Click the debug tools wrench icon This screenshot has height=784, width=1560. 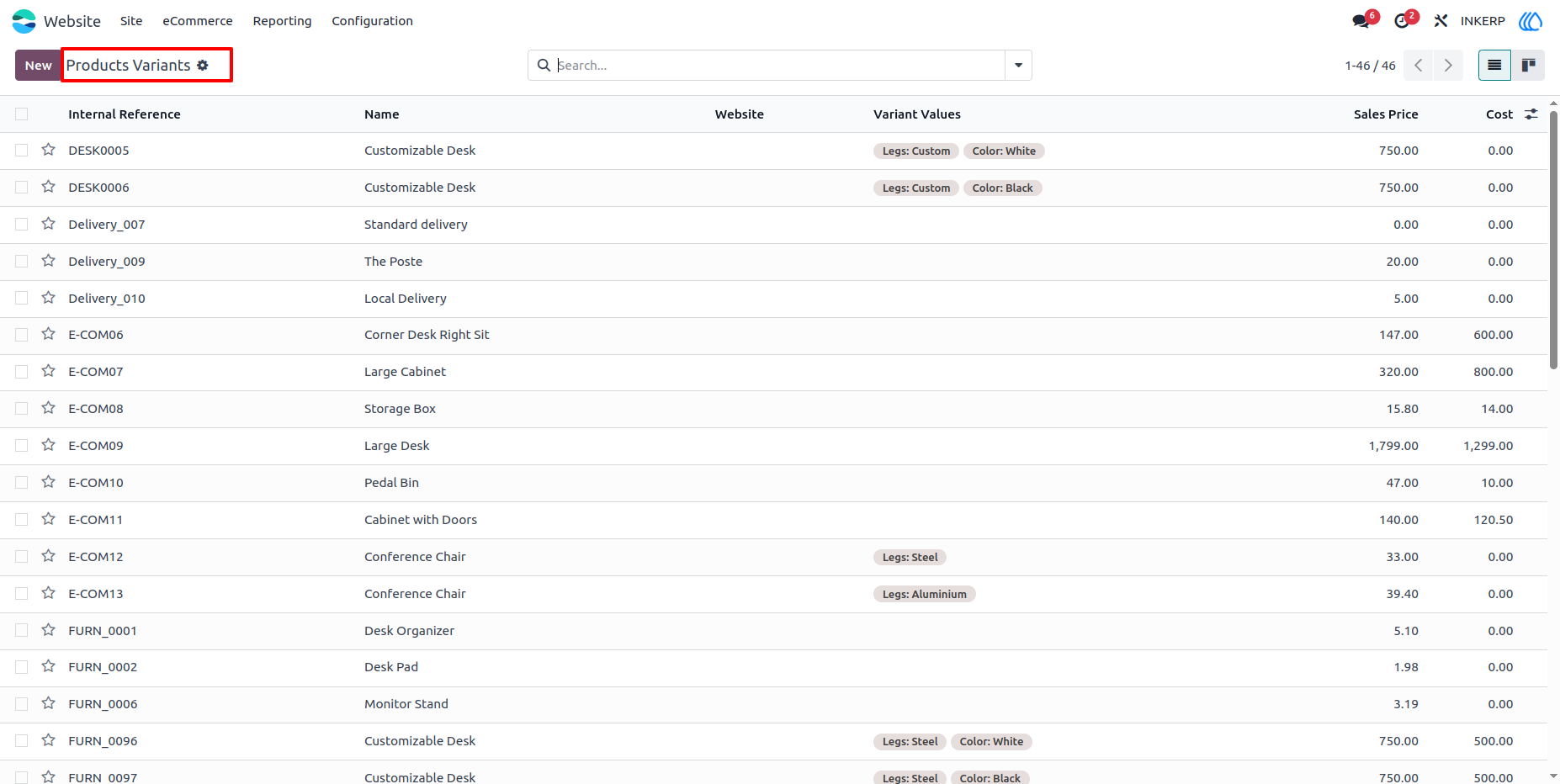1441,21
